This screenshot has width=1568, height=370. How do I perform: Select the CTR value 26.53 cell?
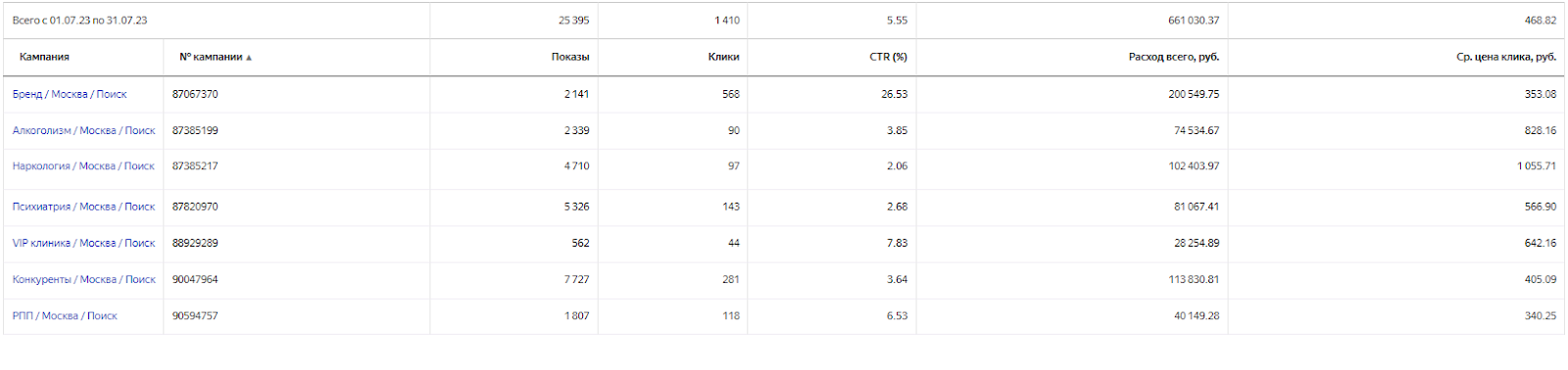[831, 94]
